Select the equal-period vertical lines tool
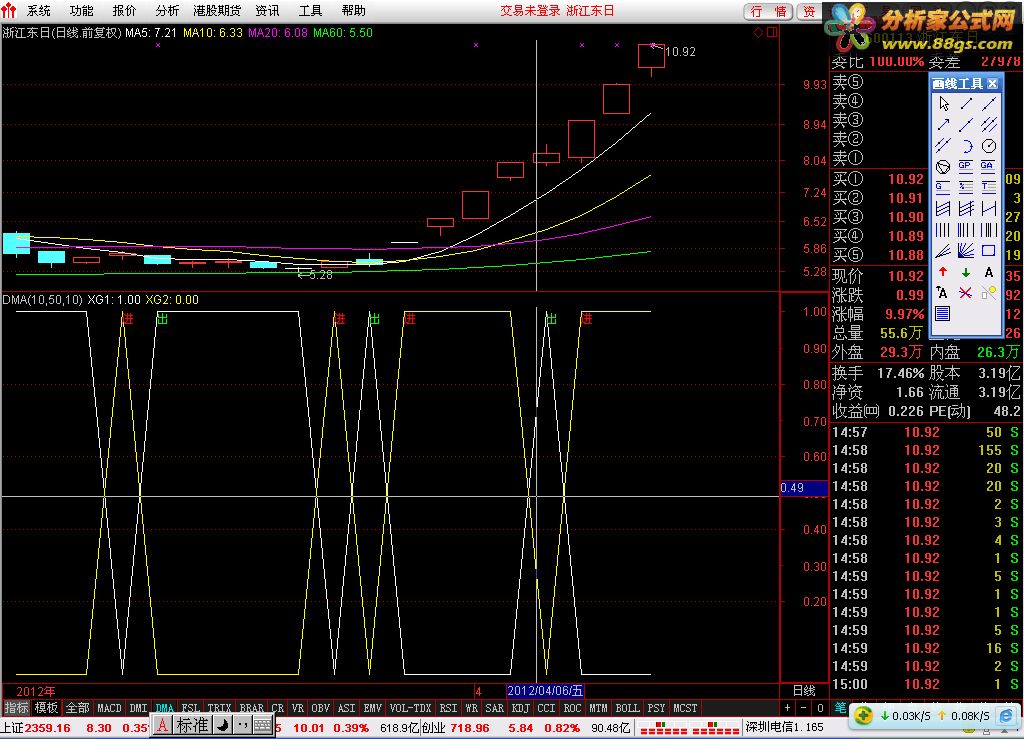The width and height of the screenshot is (1024, 739). (943, 230)
